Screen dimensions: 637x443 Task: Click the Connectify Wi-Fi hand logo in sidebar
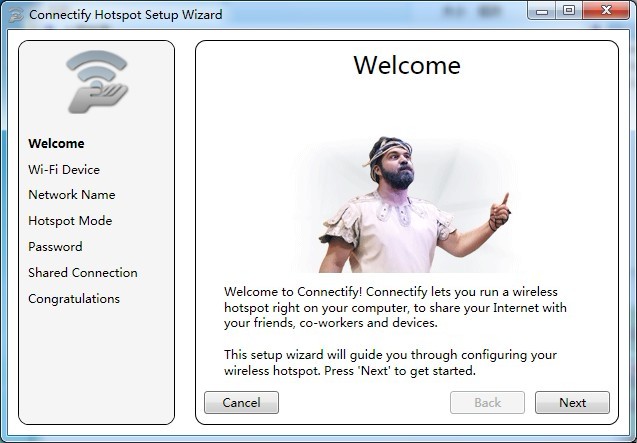coord(97,82)
